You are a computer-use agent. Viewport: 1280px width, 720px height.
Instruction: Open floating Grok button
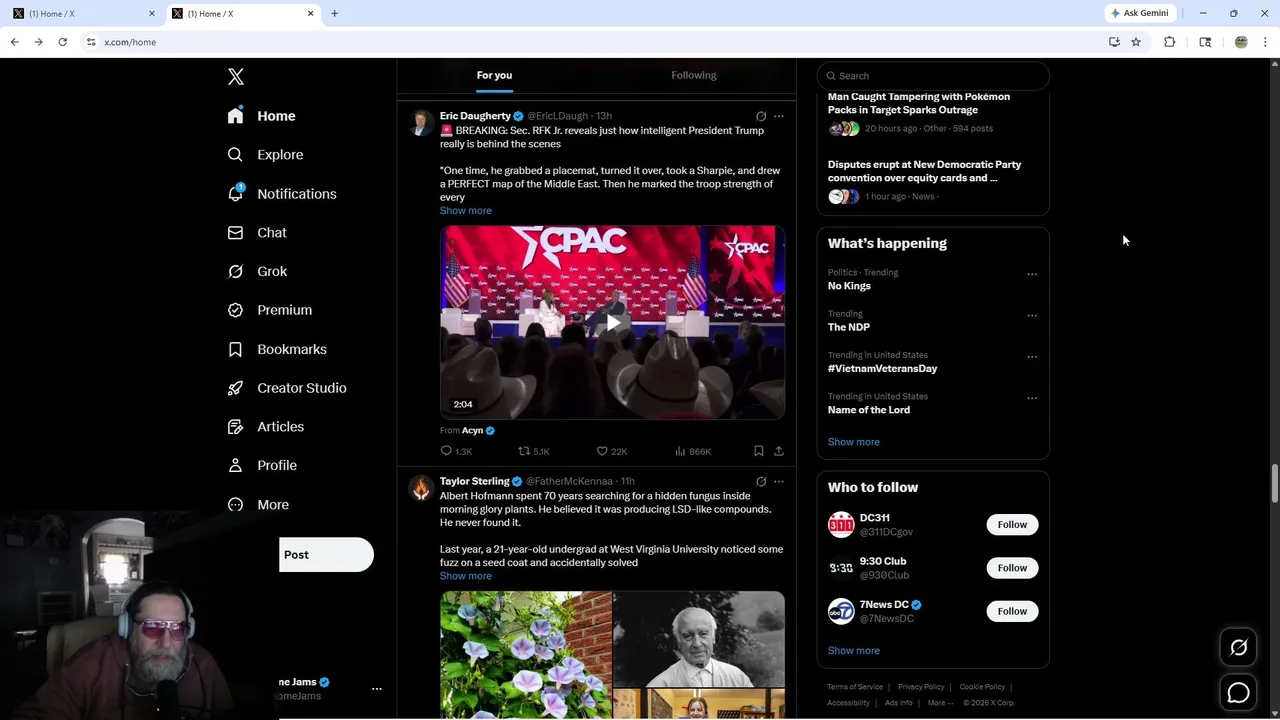pyautogui.click(x=1238, y=648)
